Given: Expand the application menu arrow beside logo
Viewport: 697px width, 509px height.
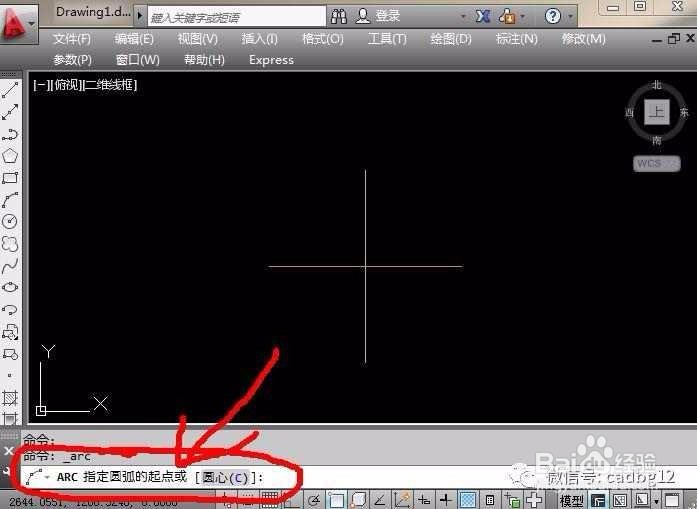Looking at the screenshot, I should coord(32,23).
